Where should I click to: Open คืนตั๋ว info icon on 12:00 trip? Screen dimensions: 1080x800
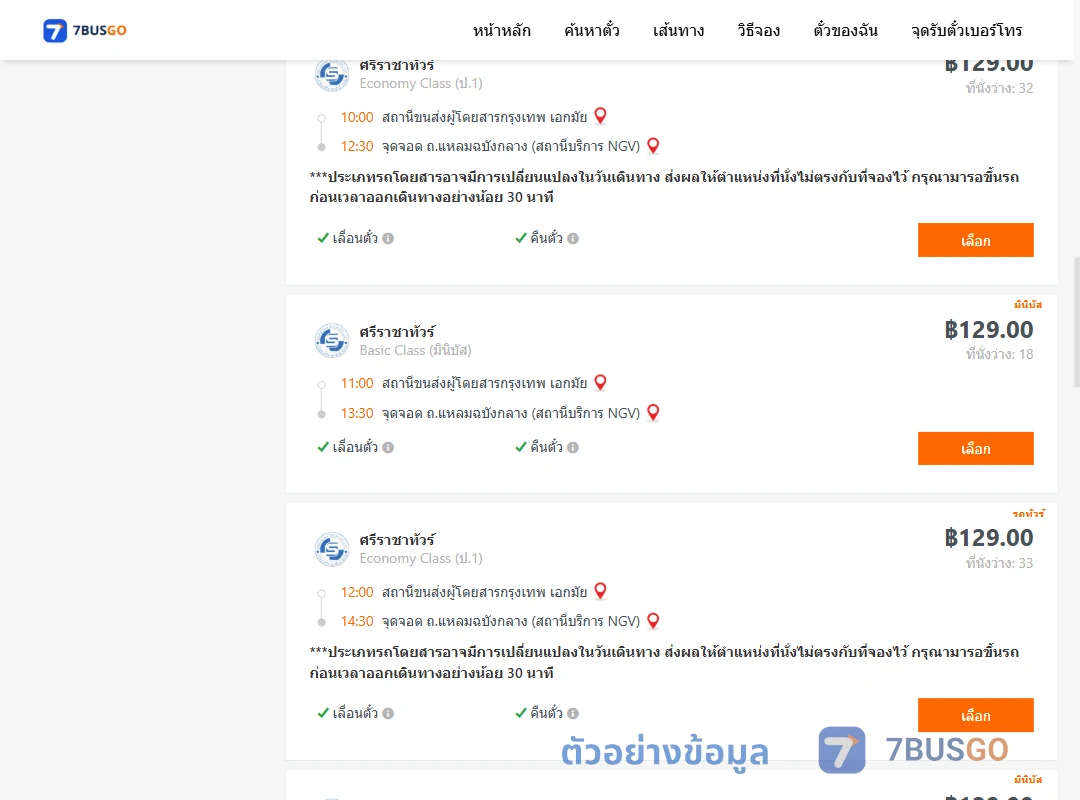(573, 713)
